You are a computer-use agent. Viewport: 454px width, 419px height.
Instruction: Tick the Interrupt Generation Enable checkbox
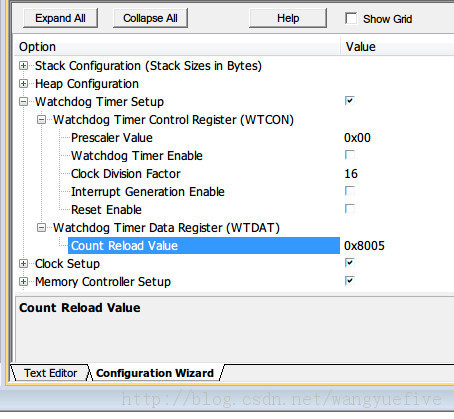350,191
